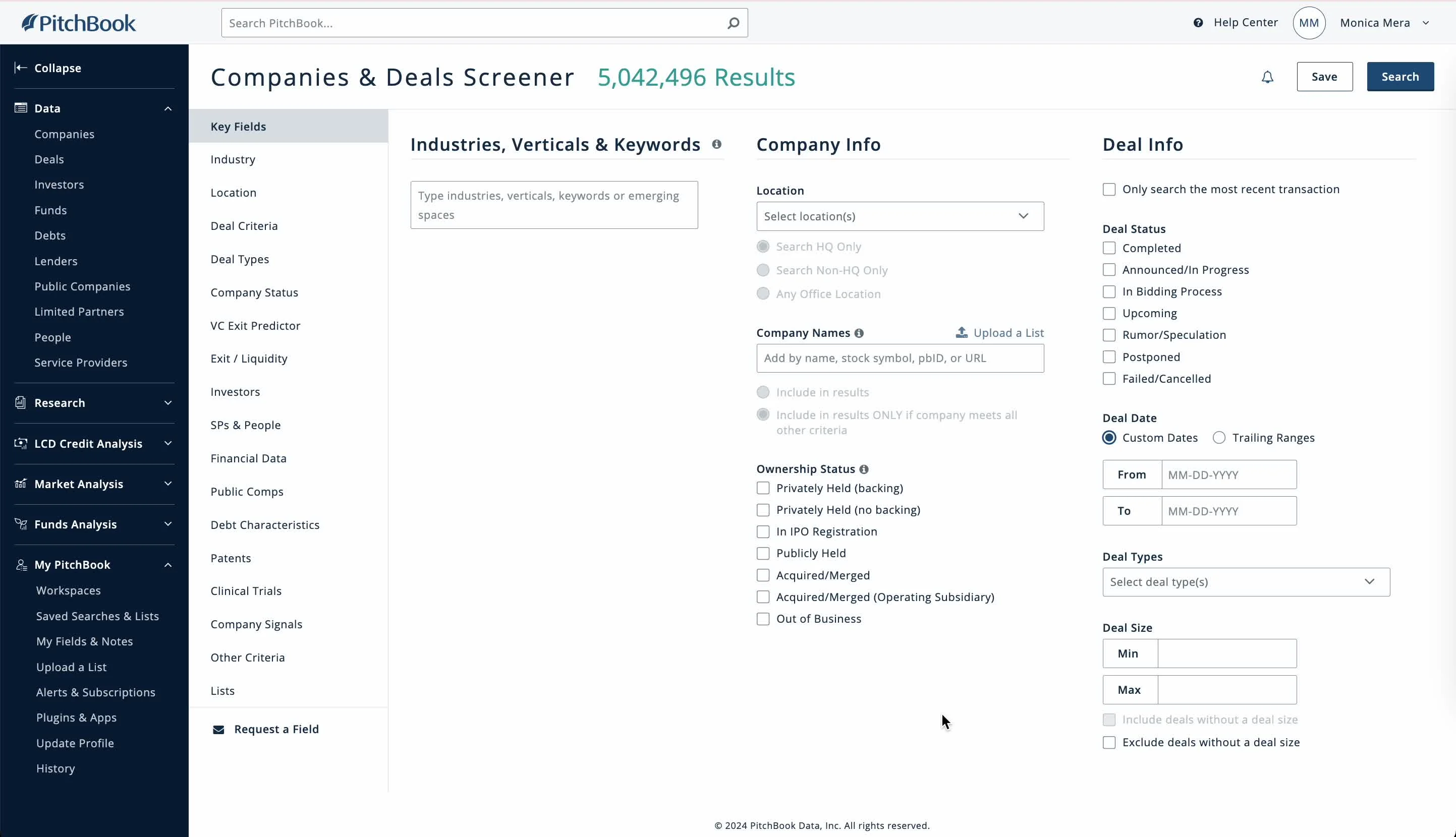1456x837 pixels.
Task: Click info icon beside Industries, Verticals & Keywords
Action: click(x=716, y=144)
